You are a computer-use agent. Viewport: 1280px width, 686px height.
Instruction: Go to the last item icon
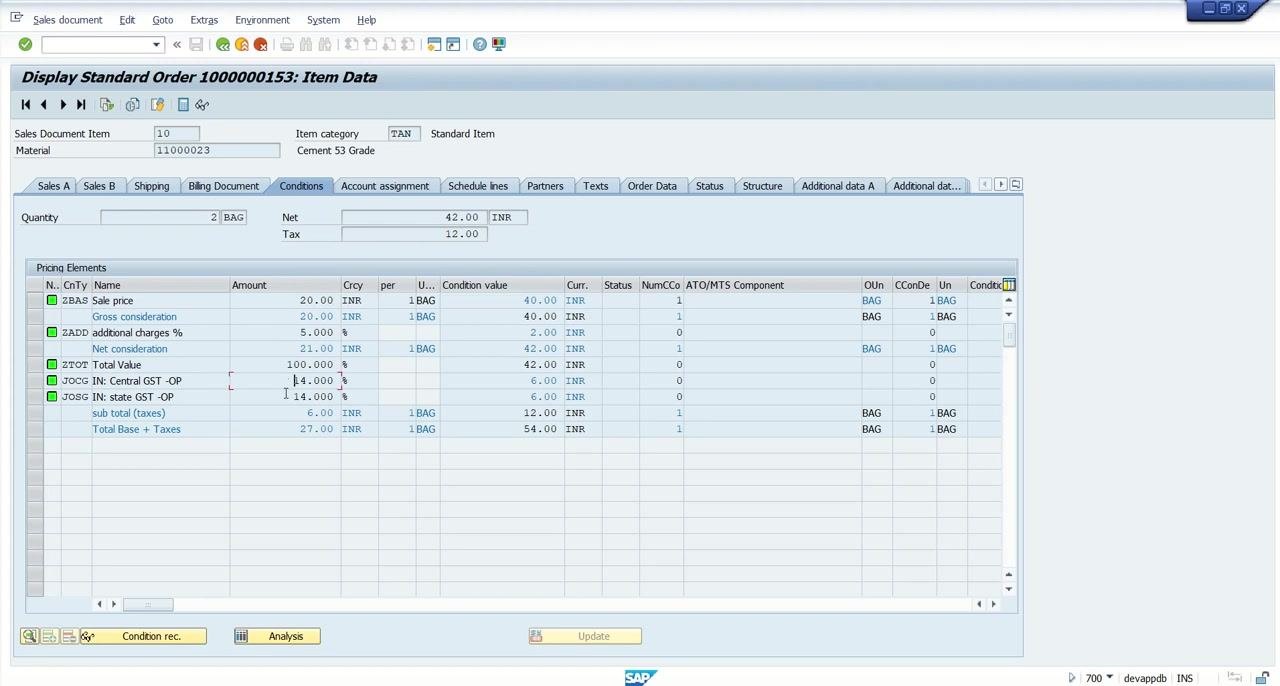81,105
